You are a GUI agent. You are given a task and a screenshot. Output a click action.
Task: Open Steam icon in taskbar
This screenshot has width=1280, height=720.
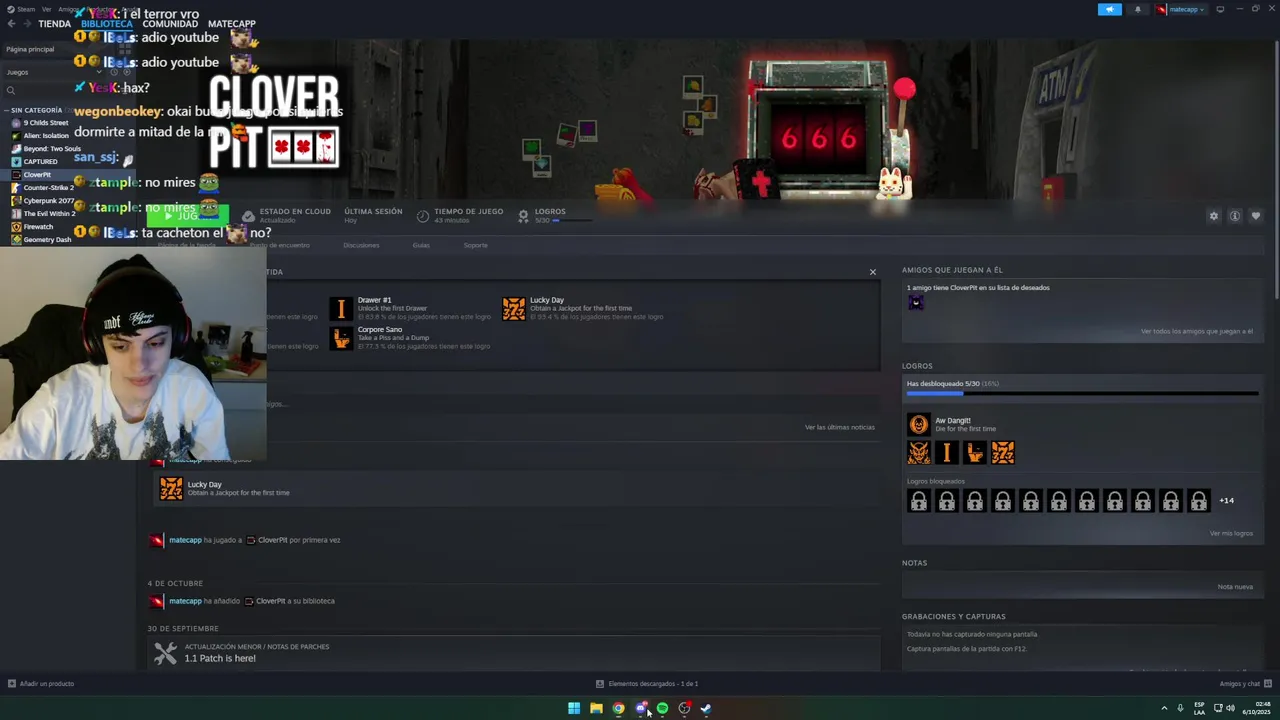click(x=706, y=708)
